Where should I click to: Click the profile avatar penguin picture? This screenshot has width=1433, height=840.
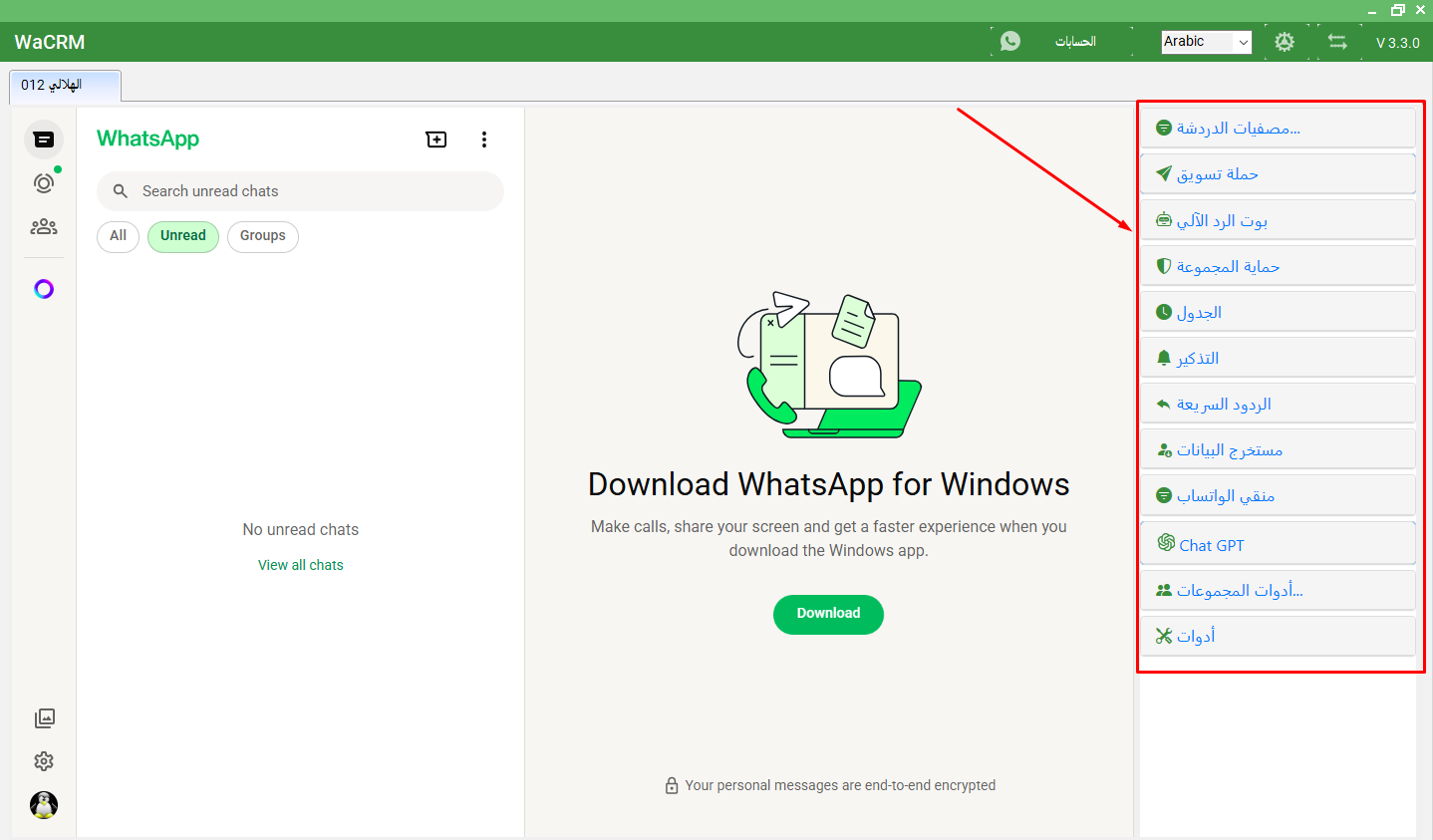coord(44,805)
